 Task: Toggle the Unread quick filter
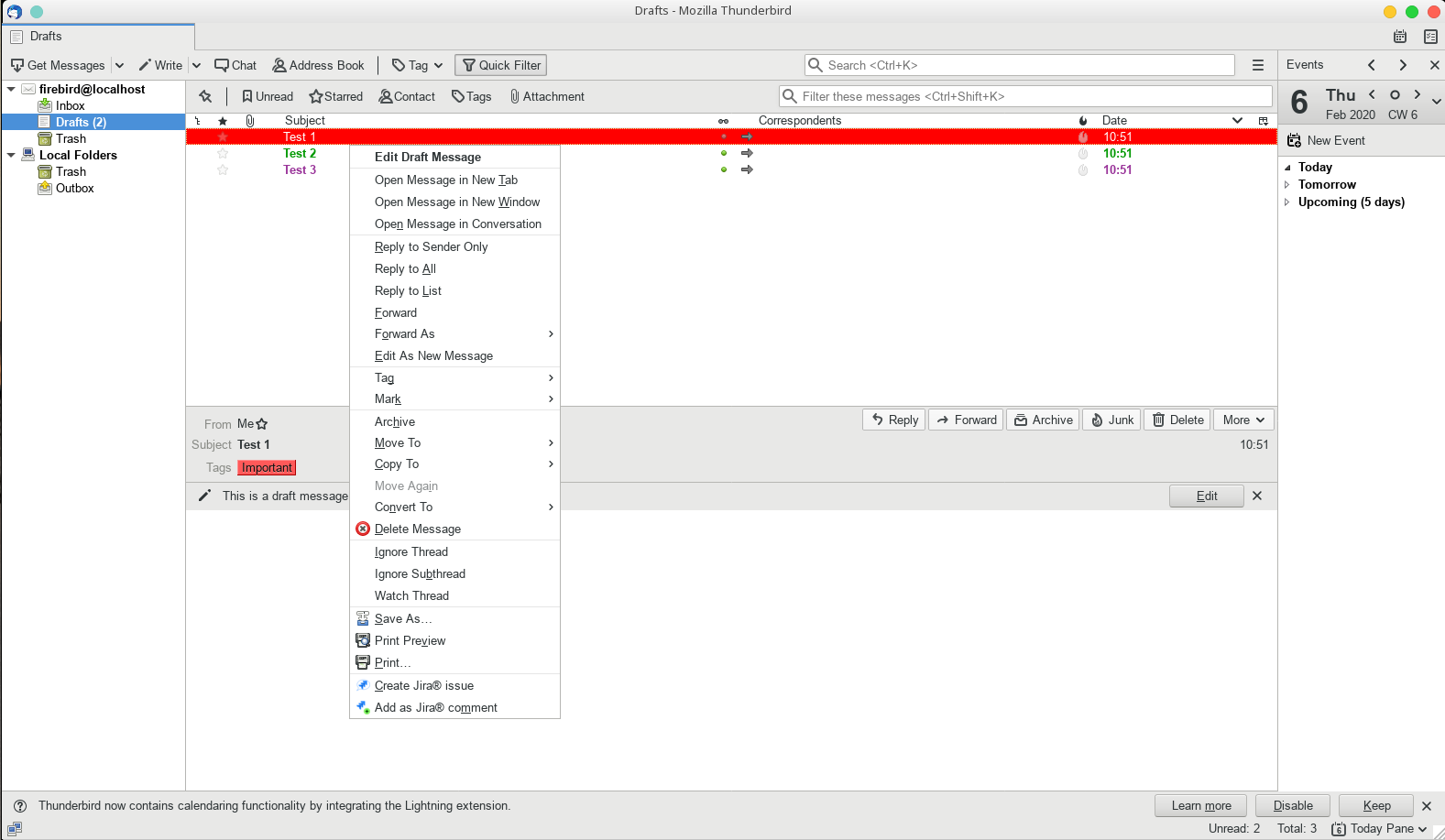(267, 96)
